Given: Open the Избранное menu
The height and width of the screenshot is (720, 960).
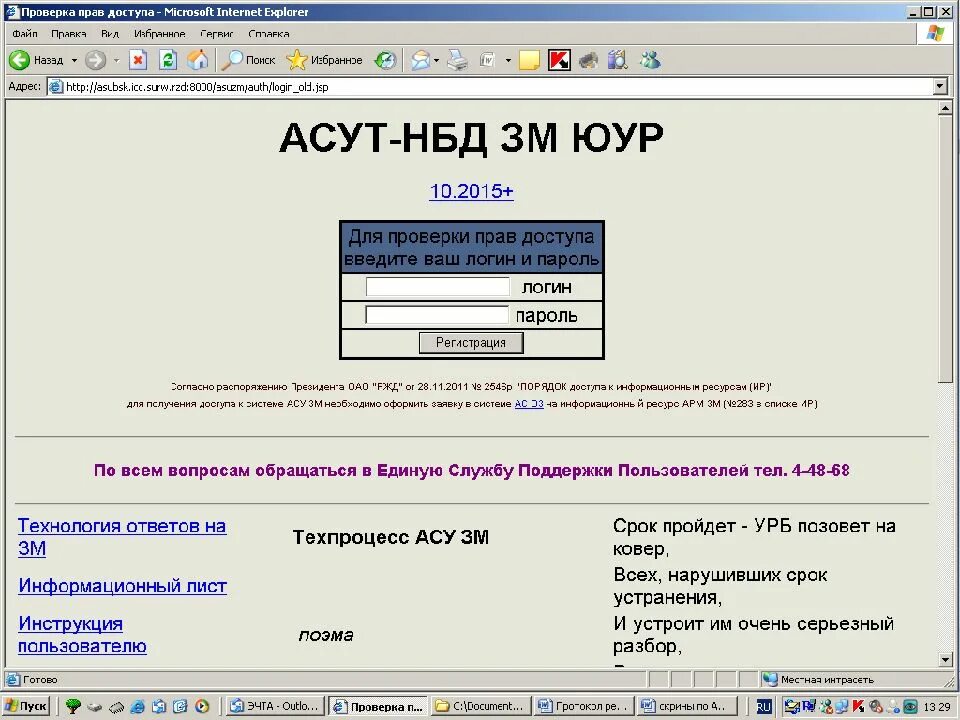Looking at the screenshot, I should 160,34.
